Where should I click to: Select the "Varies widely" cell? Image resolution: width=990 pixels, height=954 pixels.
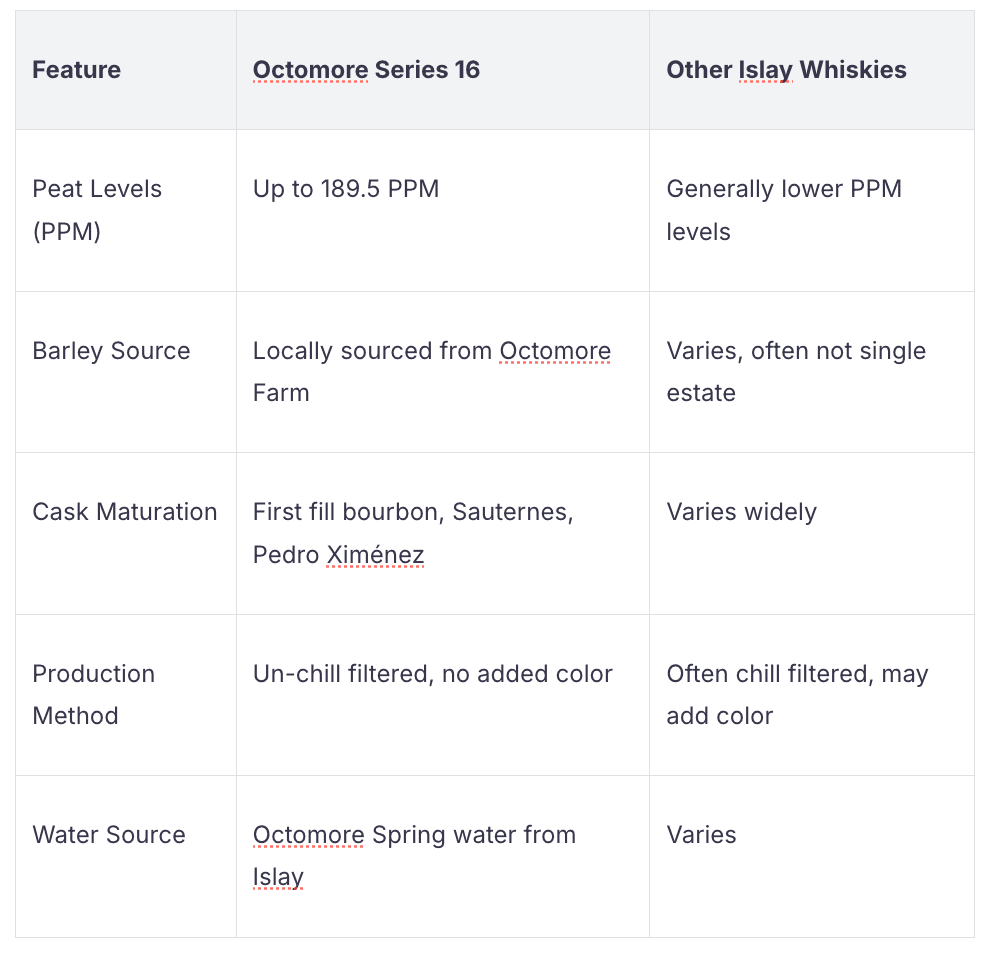pyautogui.click(x=741, y=512)
